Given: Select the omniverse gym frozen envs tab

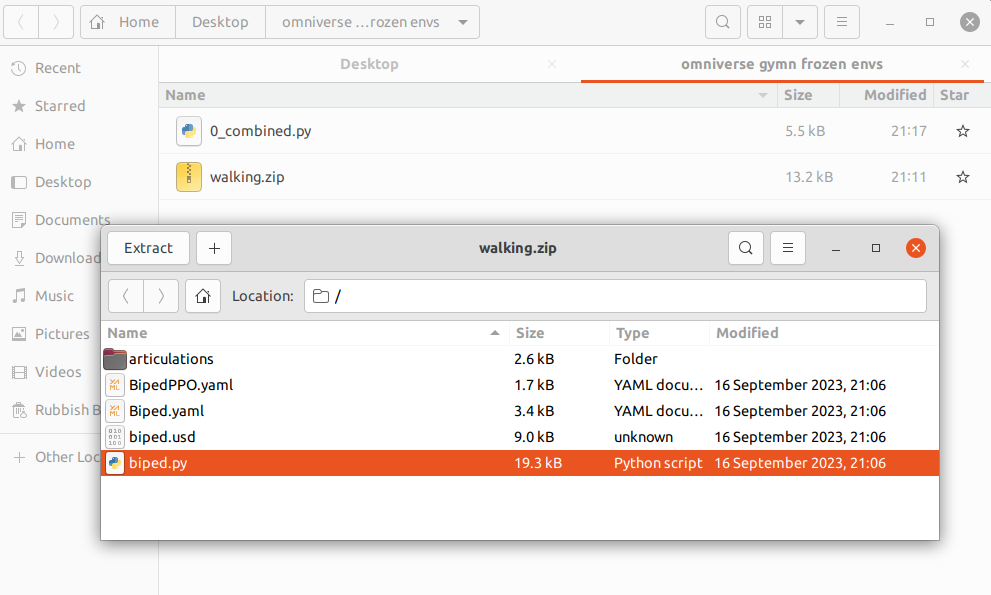Looking at the screenshot, I should (781, 63).
